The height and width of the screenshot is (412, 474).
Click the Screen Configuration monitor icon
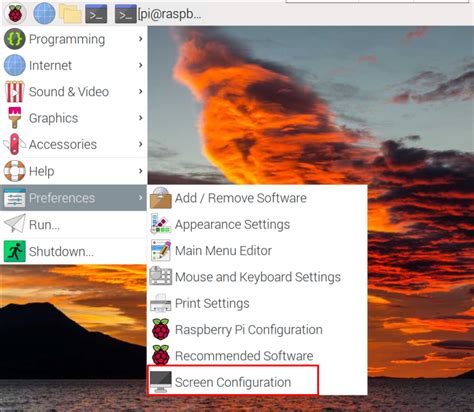click(161, 382)
